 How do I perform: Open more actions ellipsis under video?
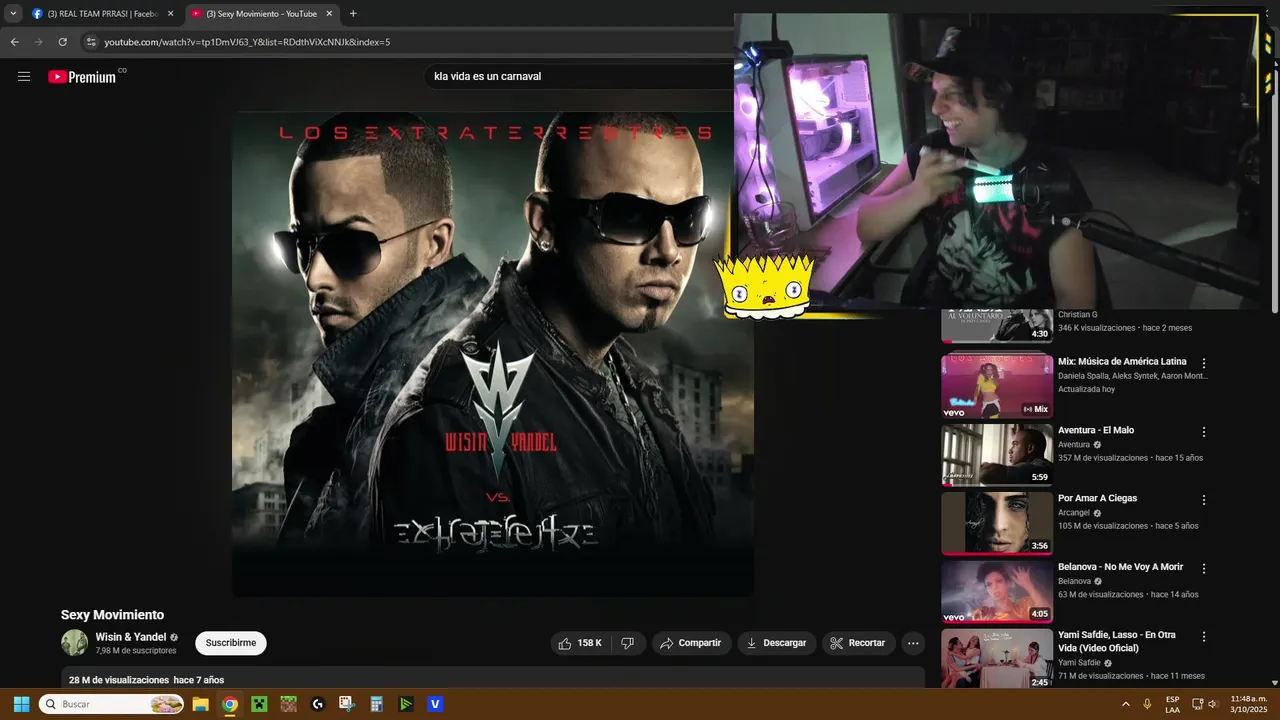coord(912,643)
